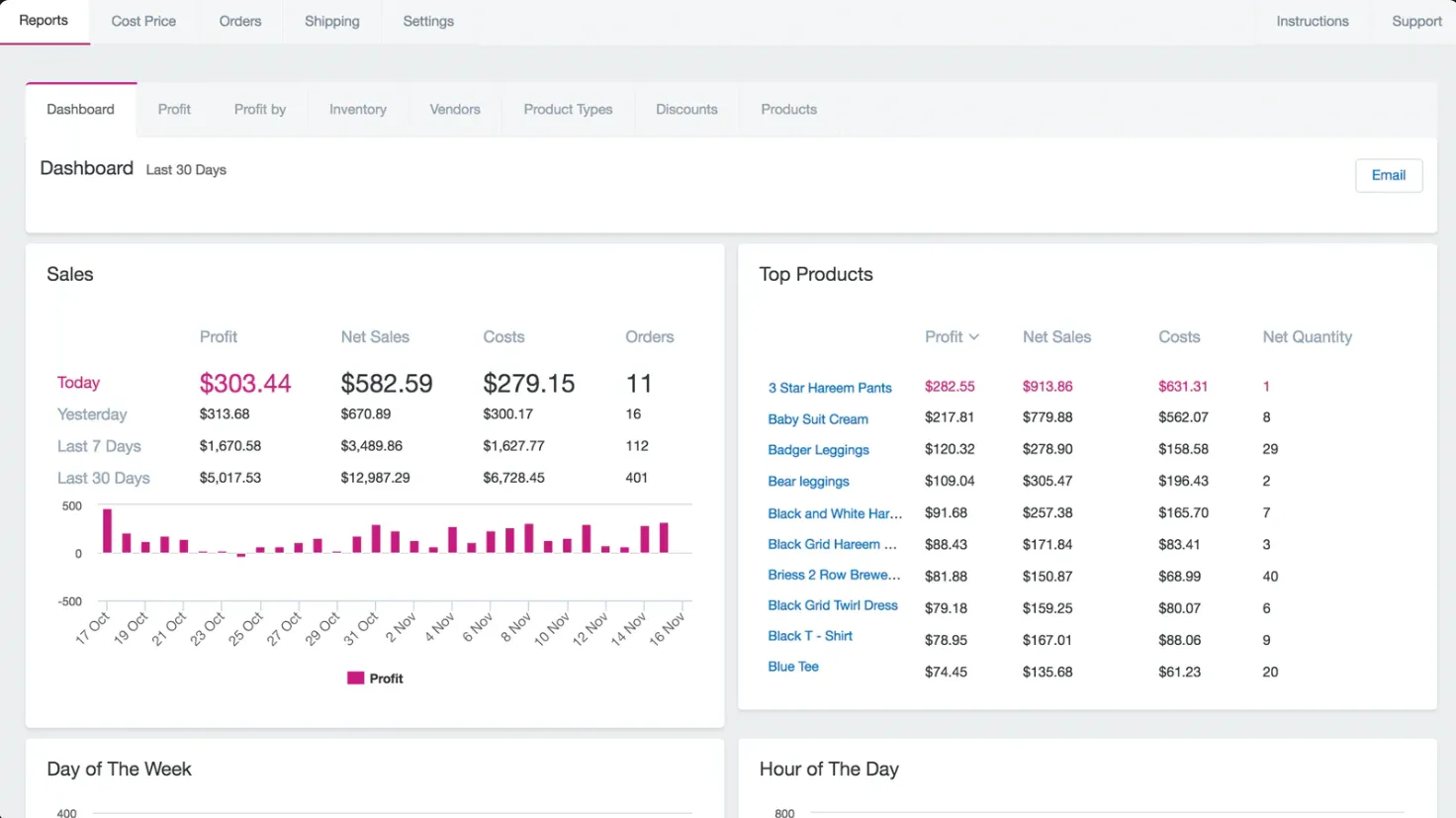1456x818 pixels.
Task: Click today's net sales $582.59
Action: click(x=387, y=384)
